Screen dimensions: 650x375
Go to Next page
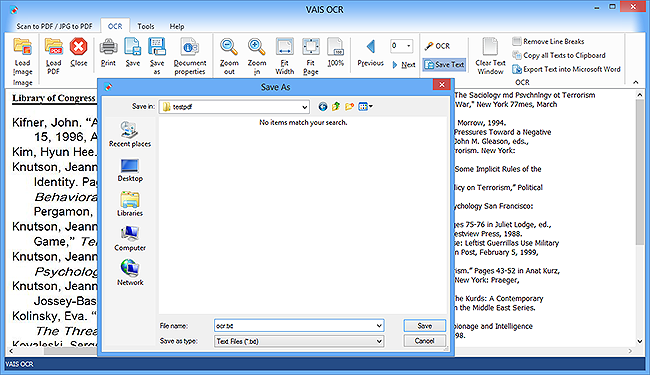tap(404, 65)
